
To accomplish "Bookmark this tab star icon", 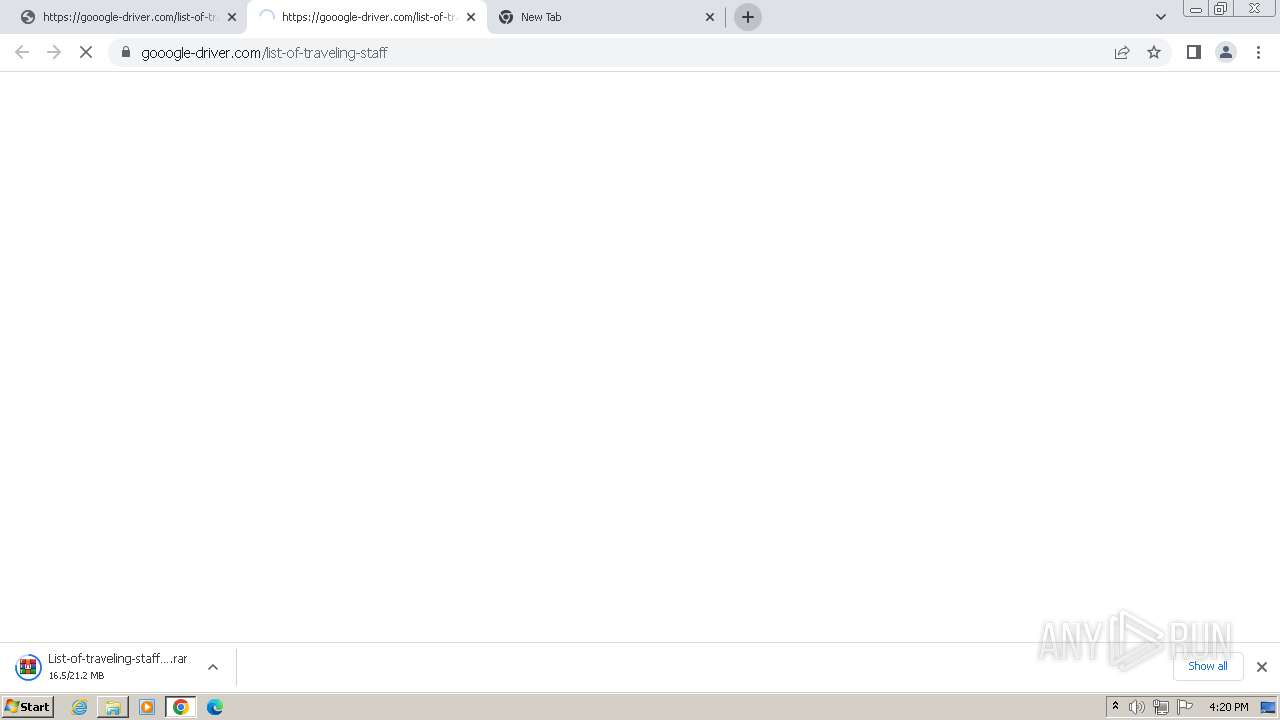I will [x=1154, y=52].
